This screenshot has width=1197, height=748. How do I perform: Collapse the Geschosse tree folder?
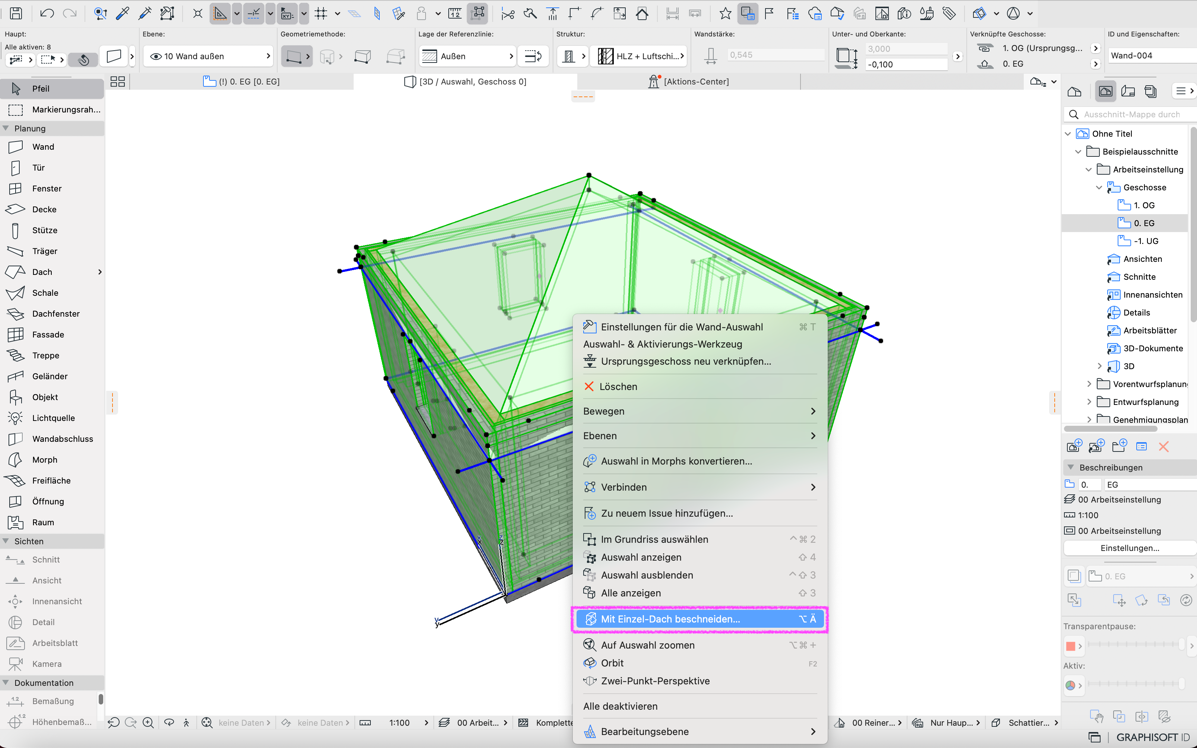coord(1099,187)
